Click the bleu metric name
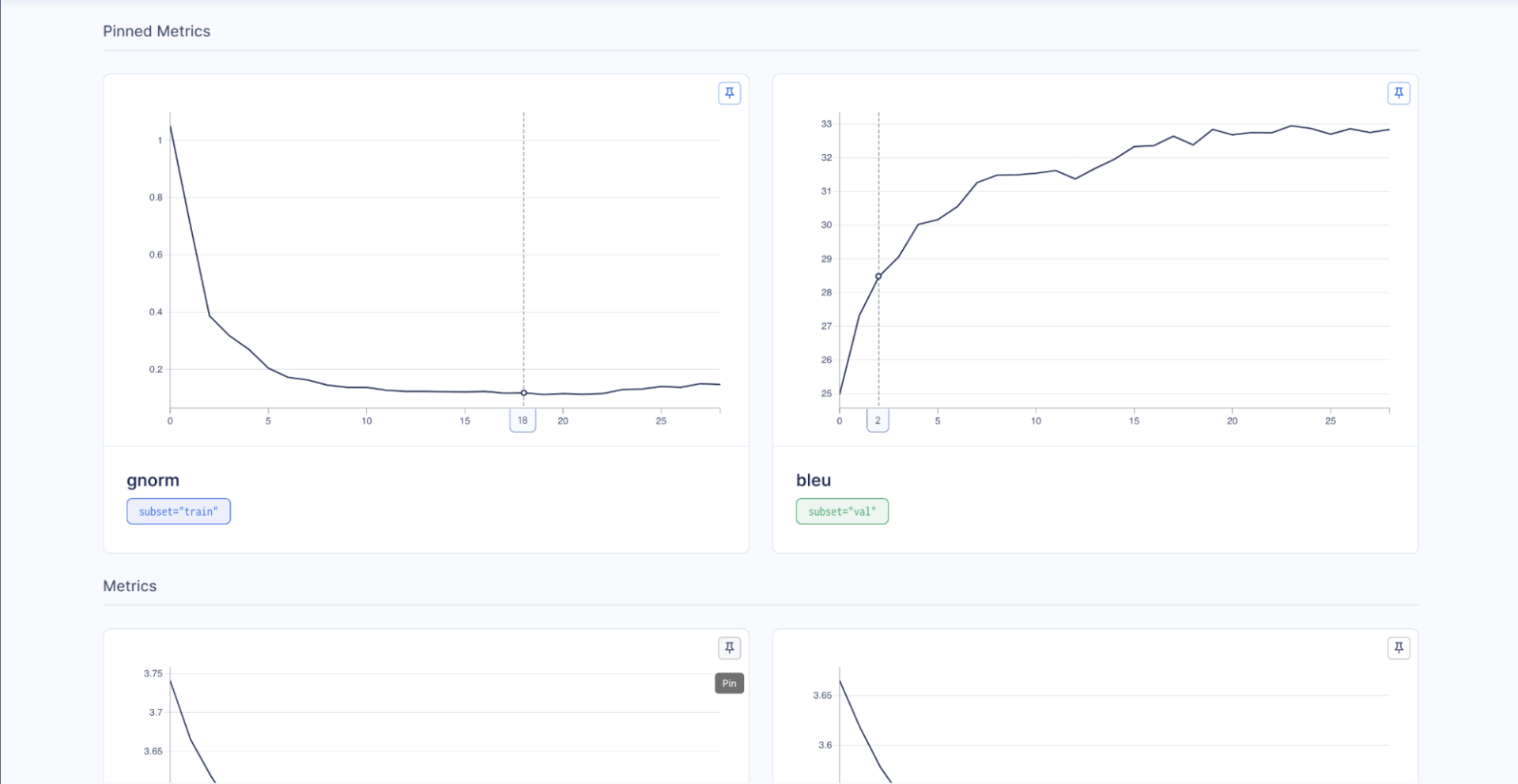Viewport: 1518px width, 784px height. (814, 480)
